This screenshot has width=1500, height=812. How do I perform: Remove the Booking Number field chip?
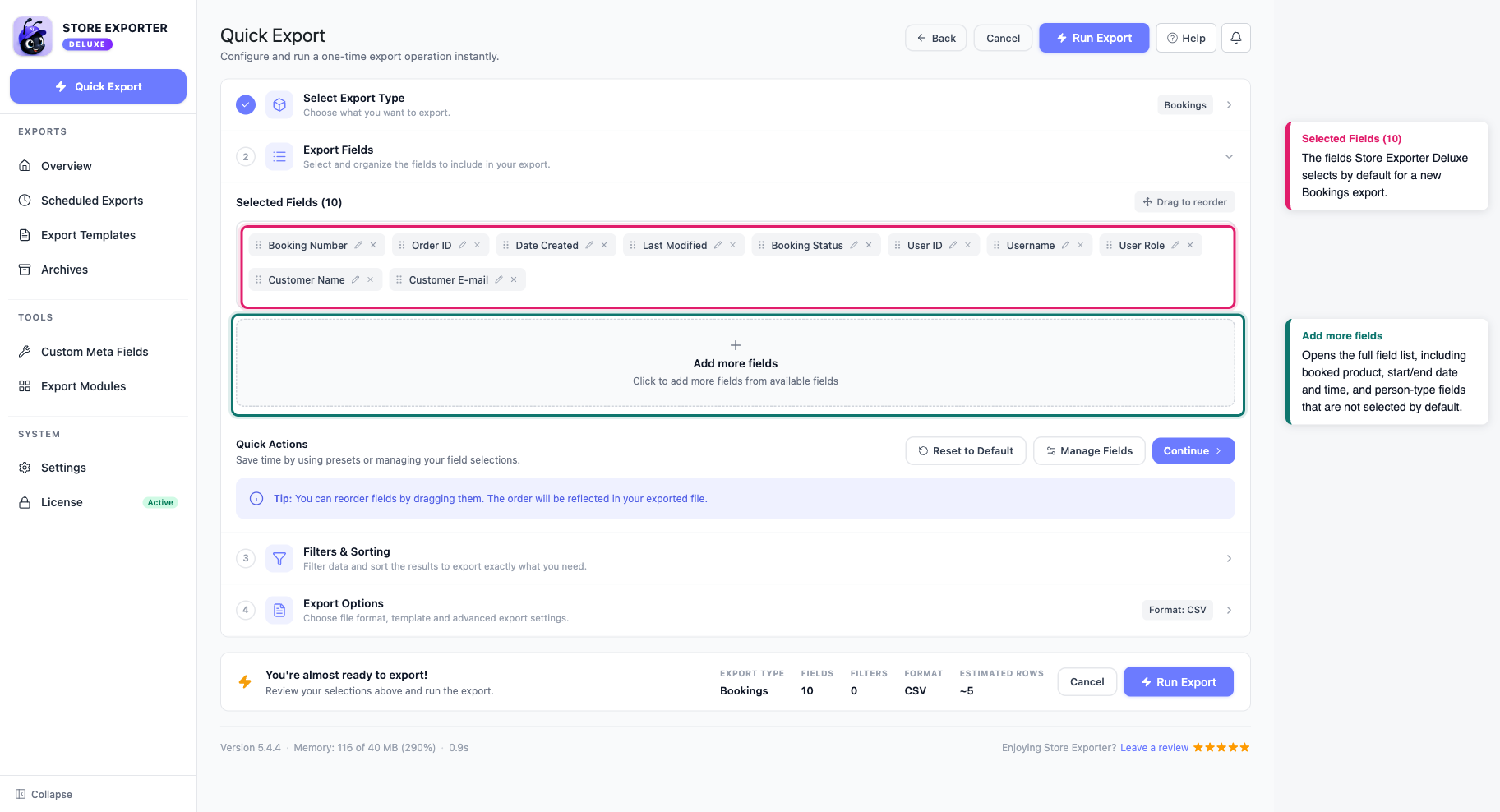click(373, 245)
